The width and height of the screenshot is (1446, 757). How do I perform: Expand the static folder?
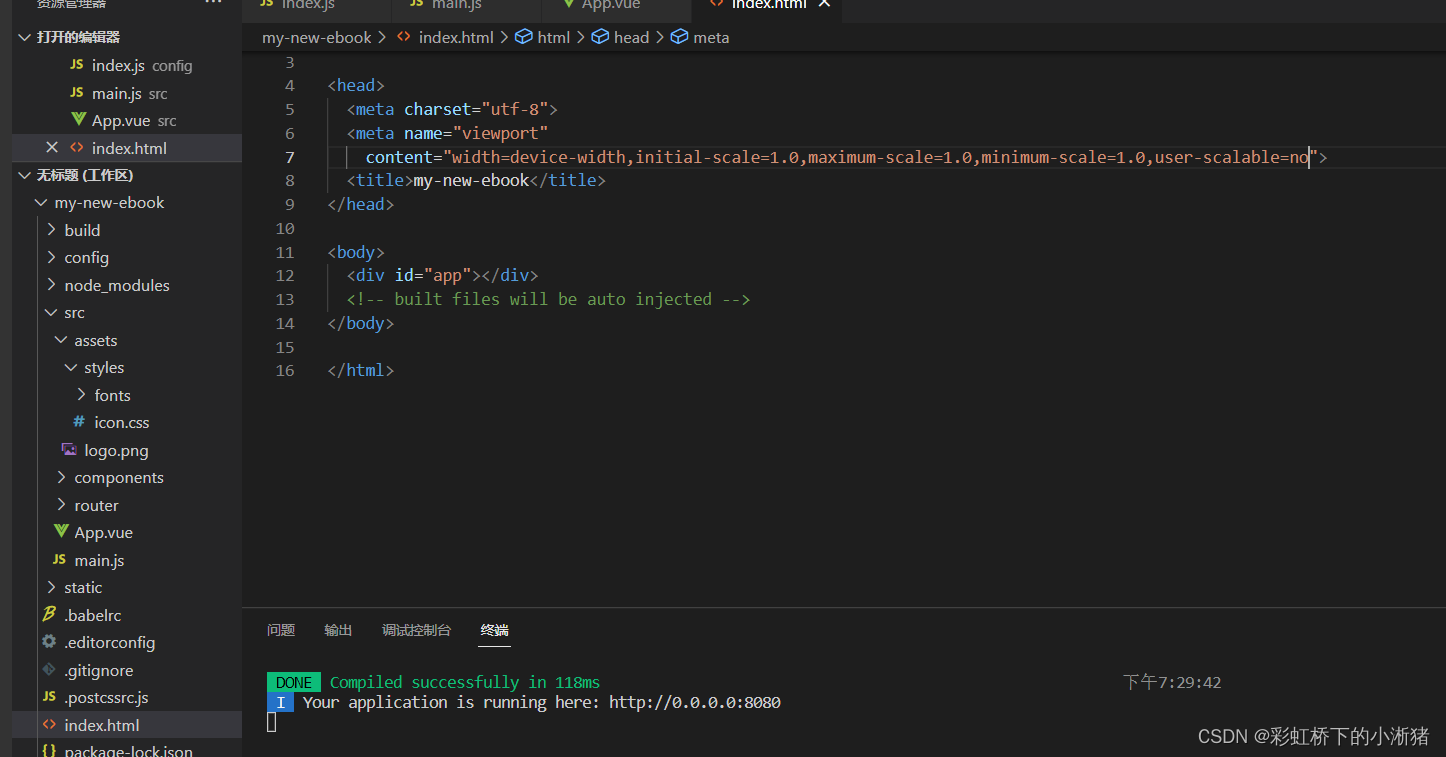coord(52,588)
